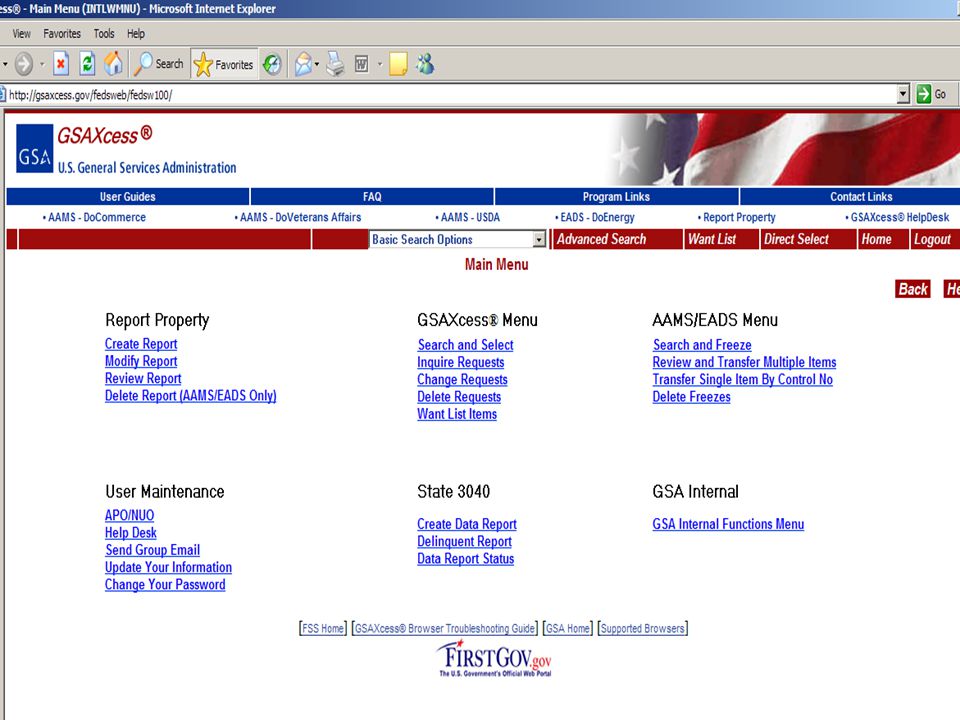Click the Messenger people icon
The height and width of the screenshot is (720, 960).
click(425, 64)
